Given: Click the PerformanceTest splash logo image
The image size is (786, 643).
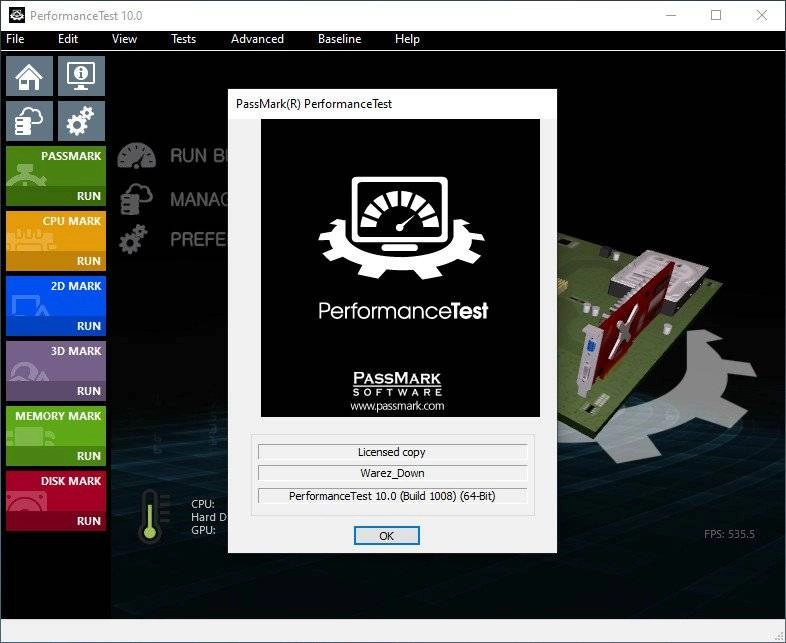Looking at the screenshot, I should click(x=401, y=268).
